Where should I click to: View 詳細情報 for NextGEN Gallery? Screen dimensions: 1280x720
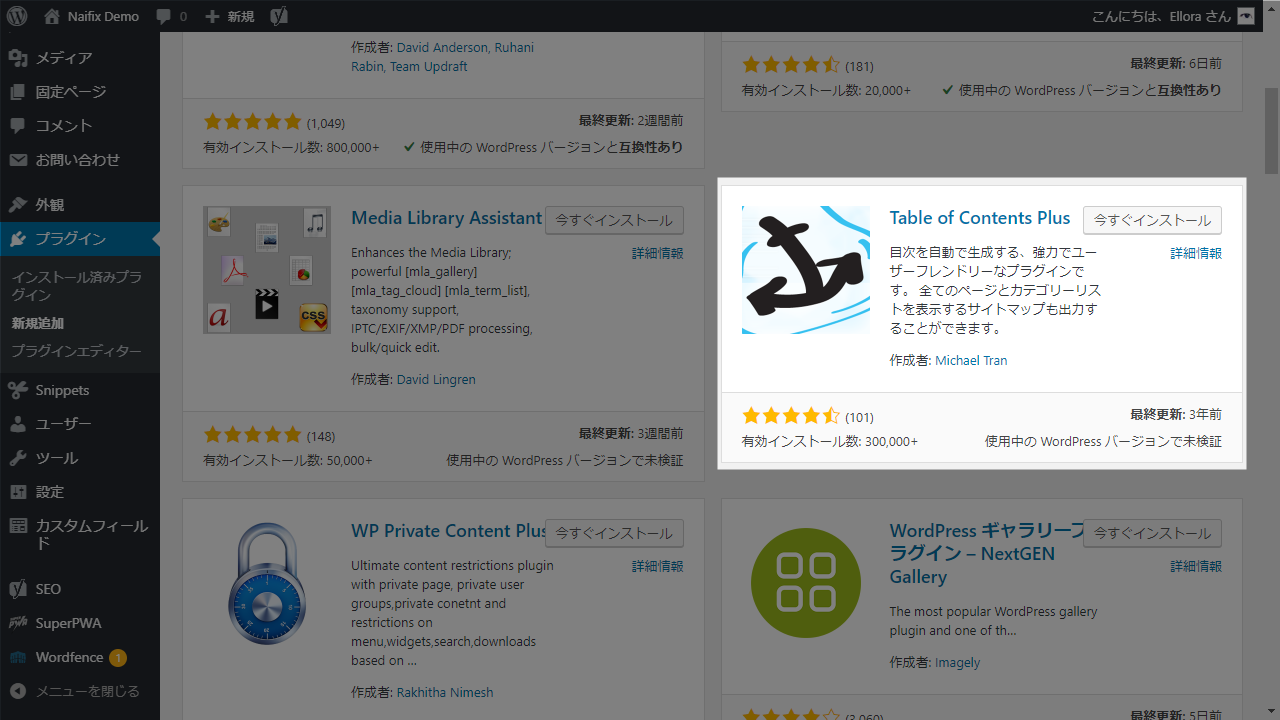1196,567
